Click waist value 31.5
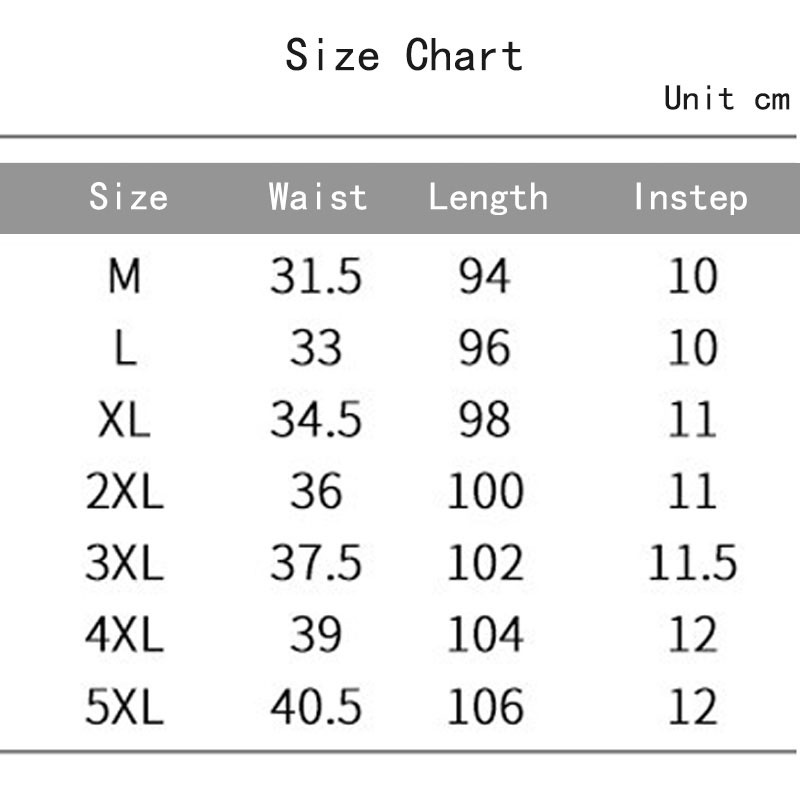 pos(315,276)
